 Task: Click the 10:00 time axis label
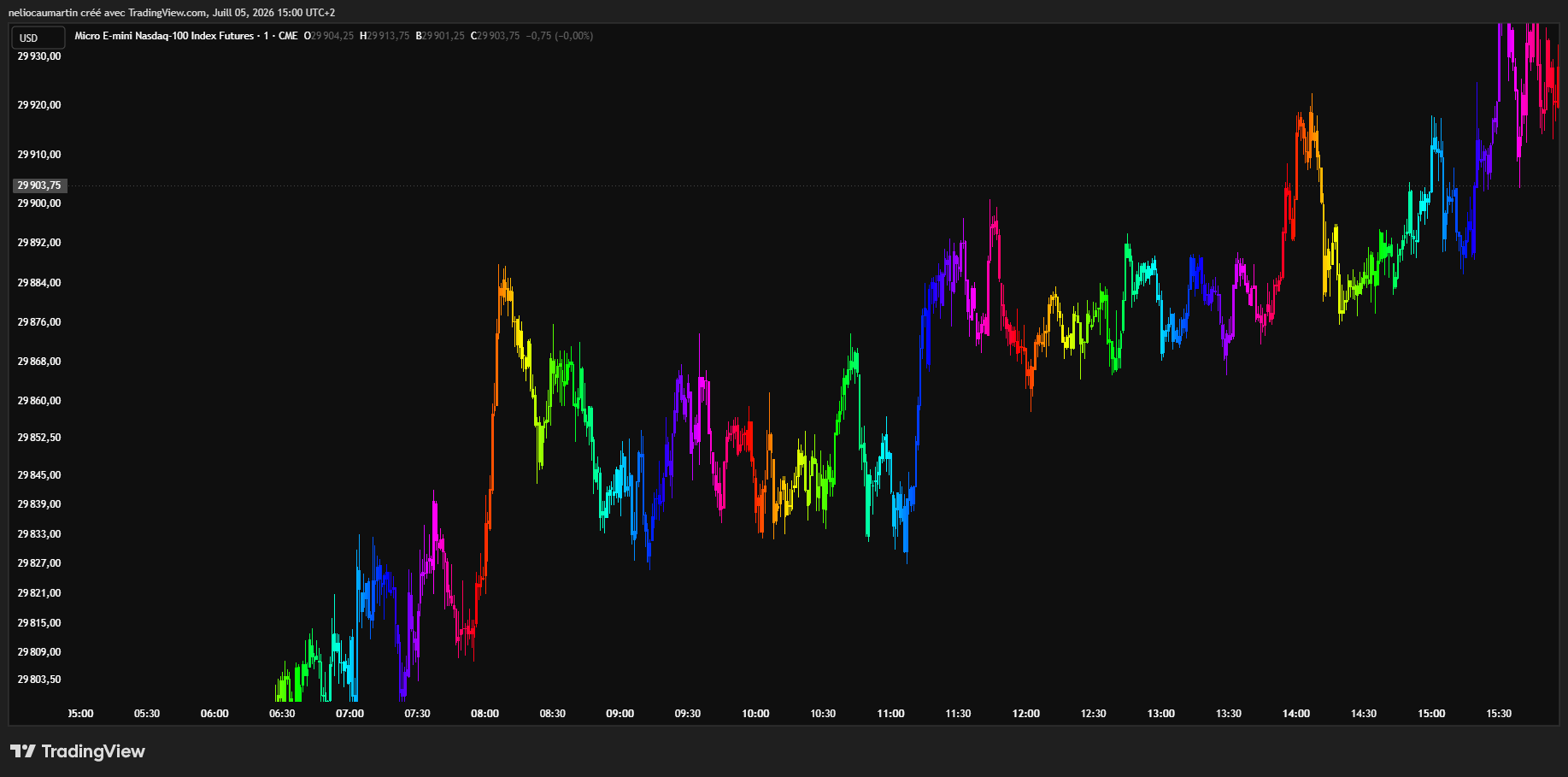click(755, 714)
